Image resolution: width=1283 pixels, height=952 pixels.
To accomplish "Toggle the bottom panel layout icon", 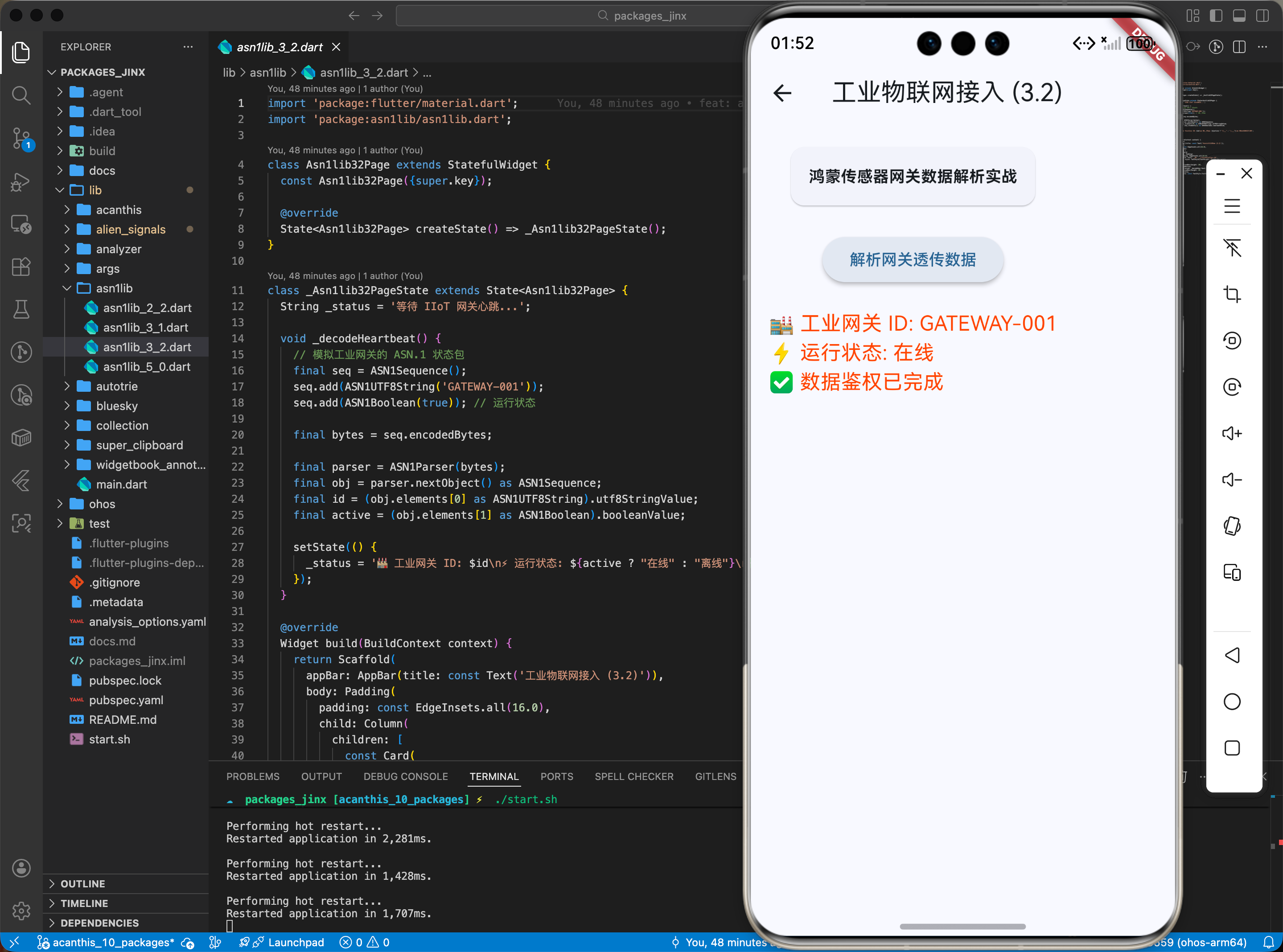I will (x=1239, y=16).
